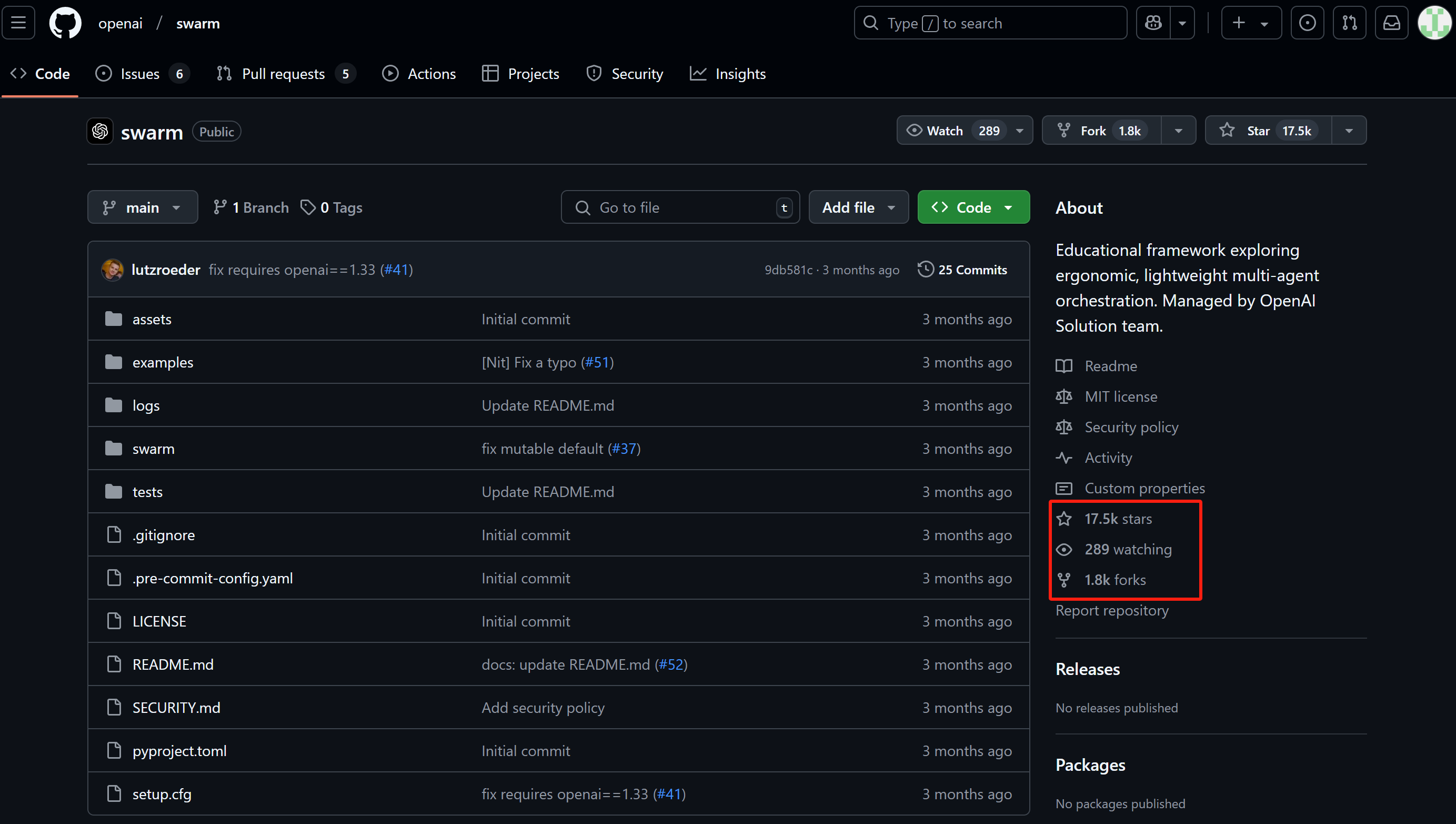The image size is (1456, 824).
Task: Open the Security tab
Action: point(625,74)
